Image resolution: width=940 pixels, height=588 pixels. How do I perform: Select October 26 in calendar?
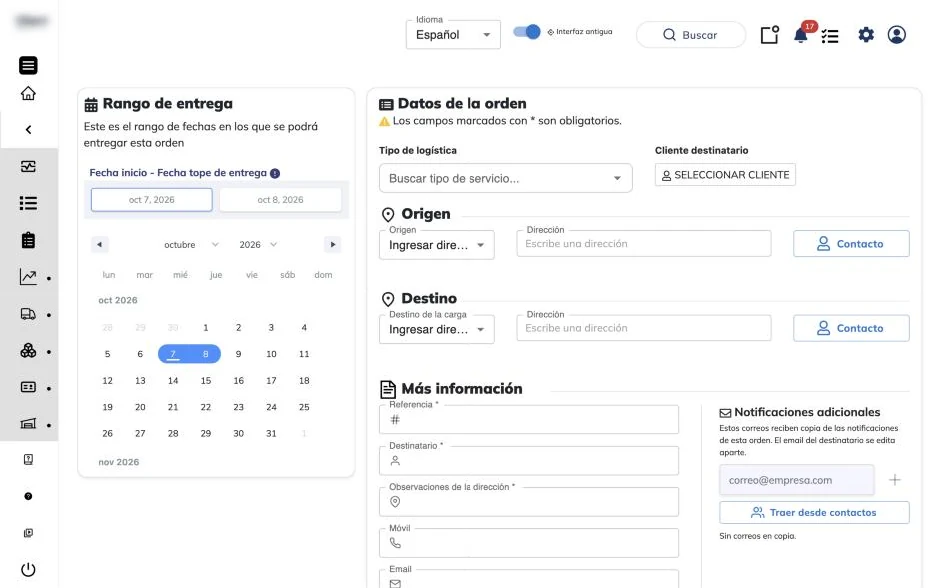[x=107, y=433]
